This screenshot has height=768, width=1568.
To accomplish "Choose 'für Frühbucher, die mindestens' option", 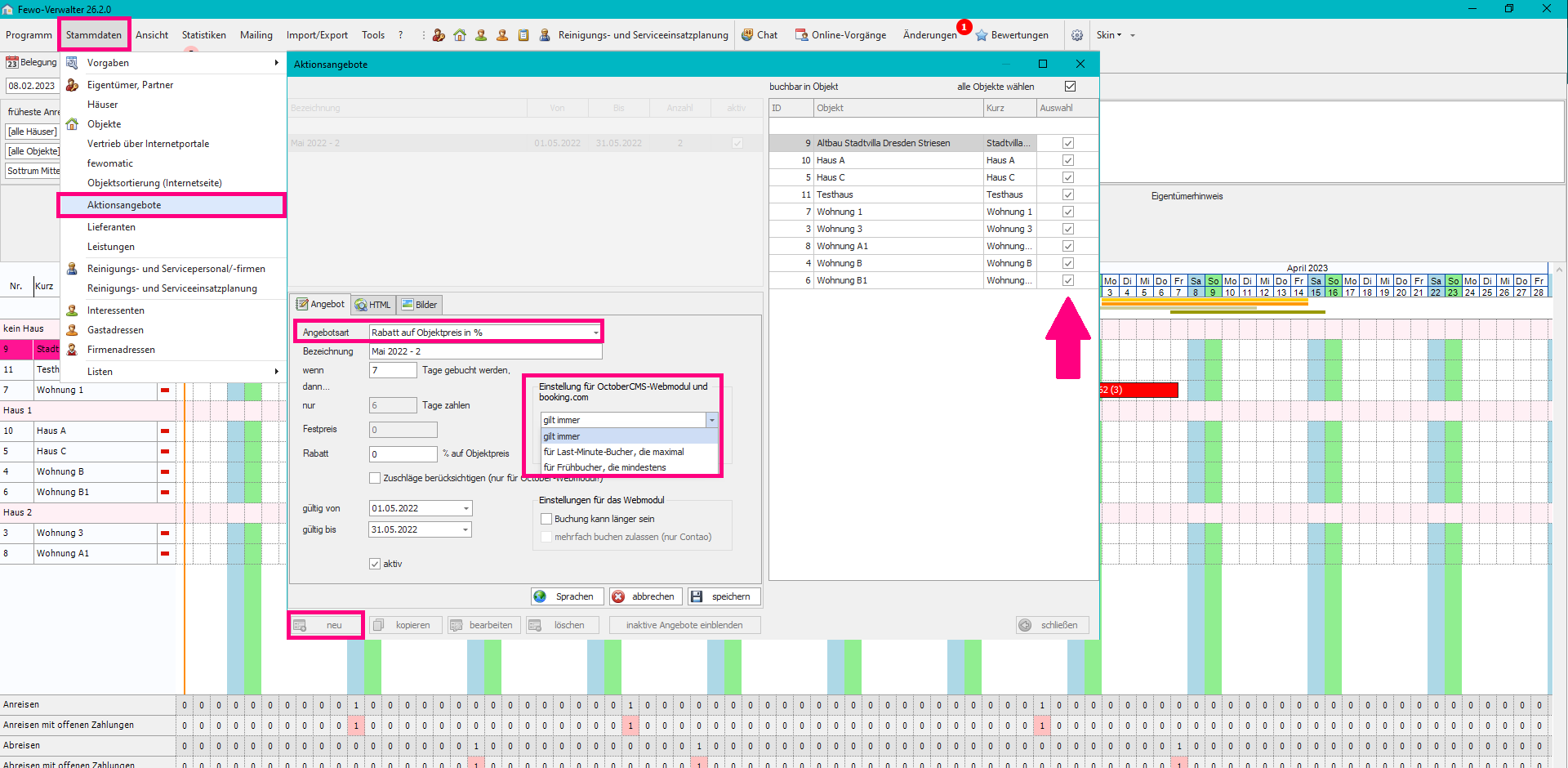I will click(629, 467).
